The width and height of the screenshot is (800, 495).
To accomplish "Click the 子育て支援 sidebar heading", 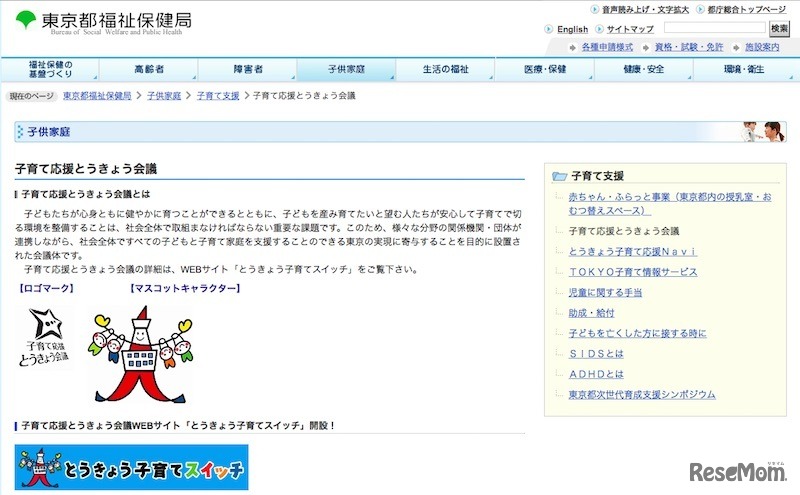I will [597, 176].
